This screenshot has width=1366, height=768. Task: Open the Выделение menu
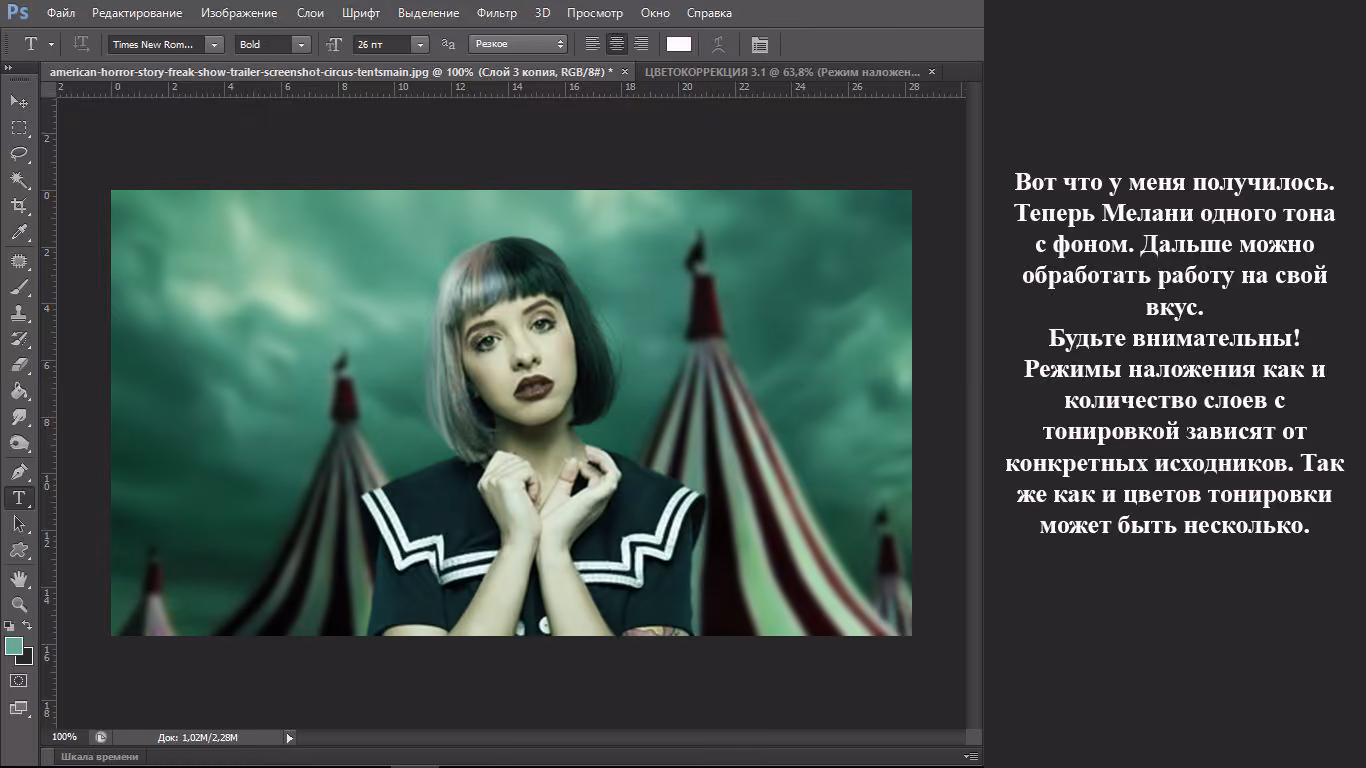coord(428,13)
